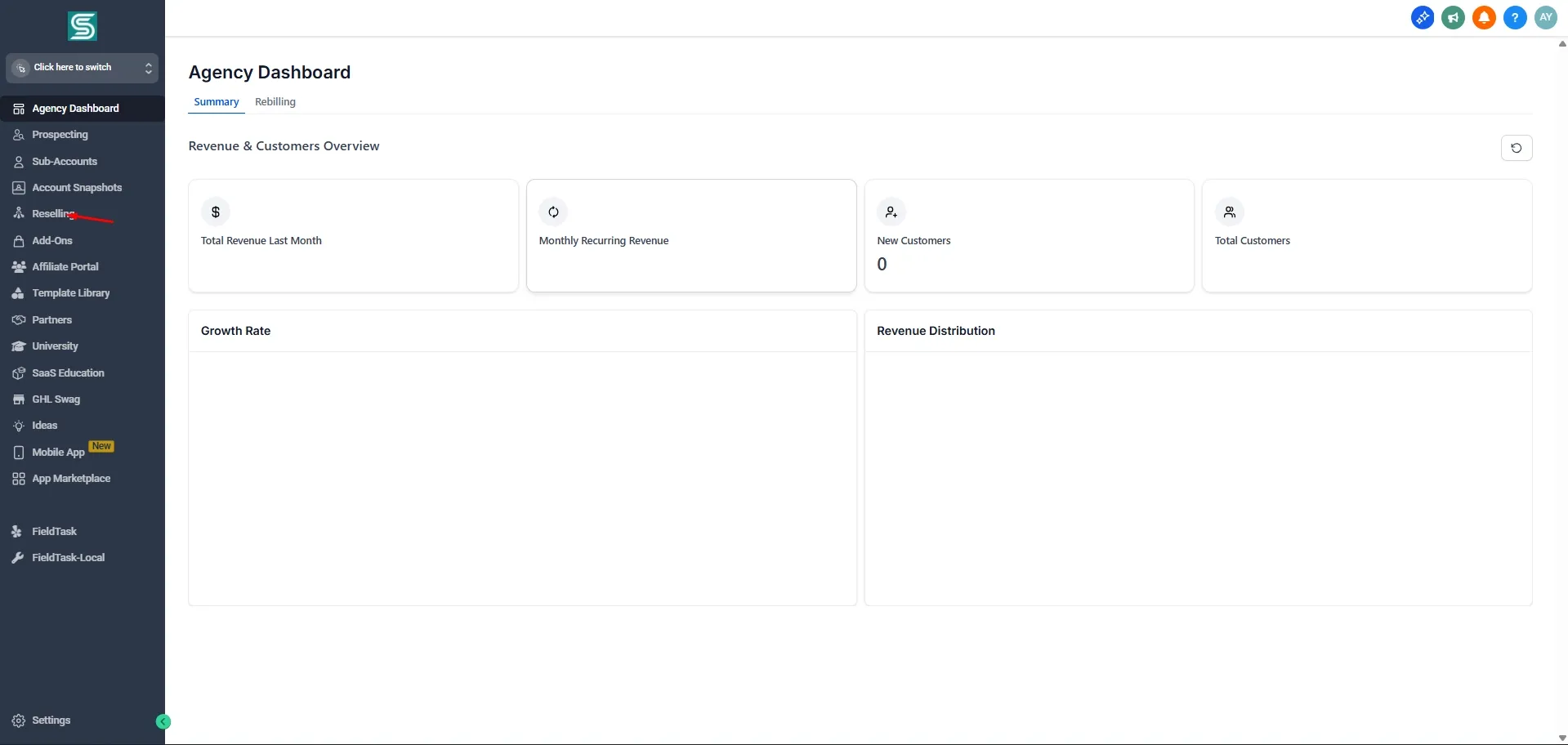Open the Partners label
The image size is (1568, 745).
click(52, 320)
